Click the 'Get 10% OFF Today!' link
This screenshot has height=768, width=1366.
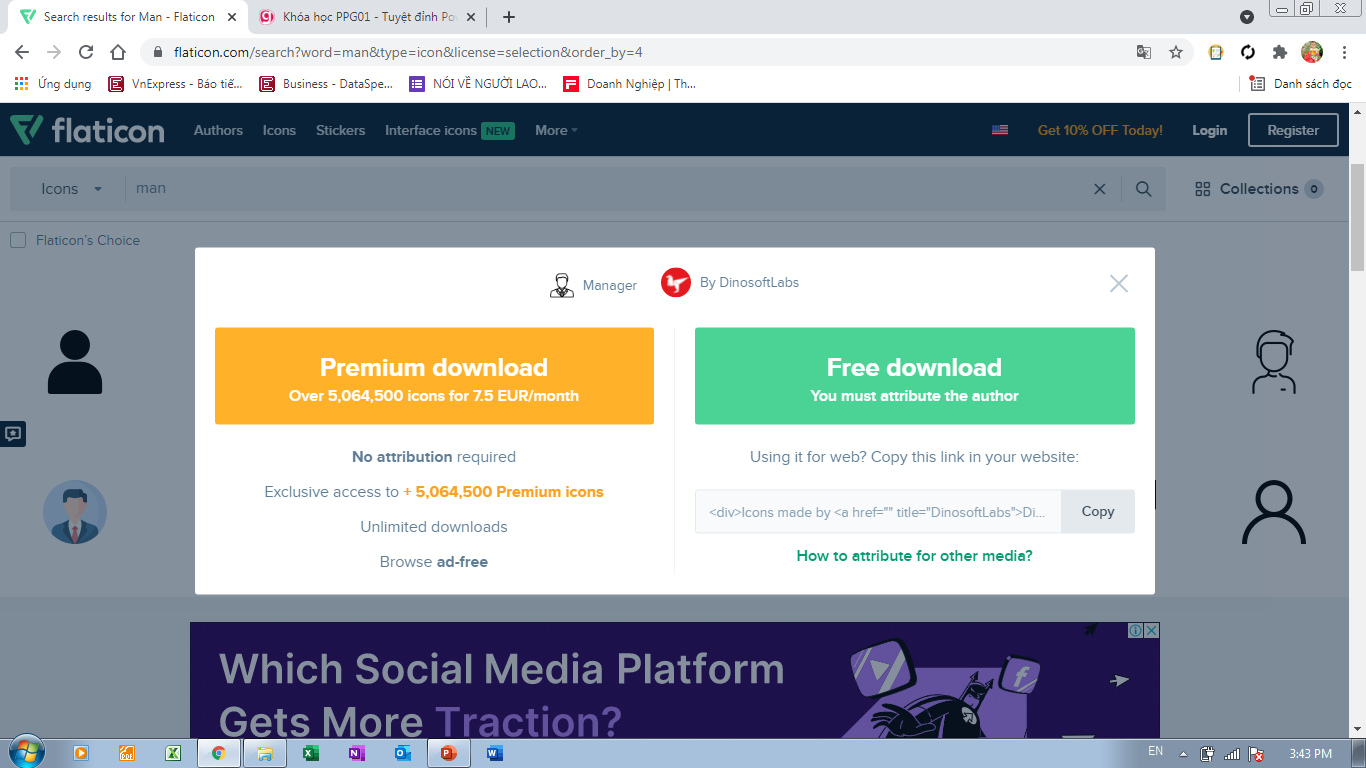(x=1100, y=130)
